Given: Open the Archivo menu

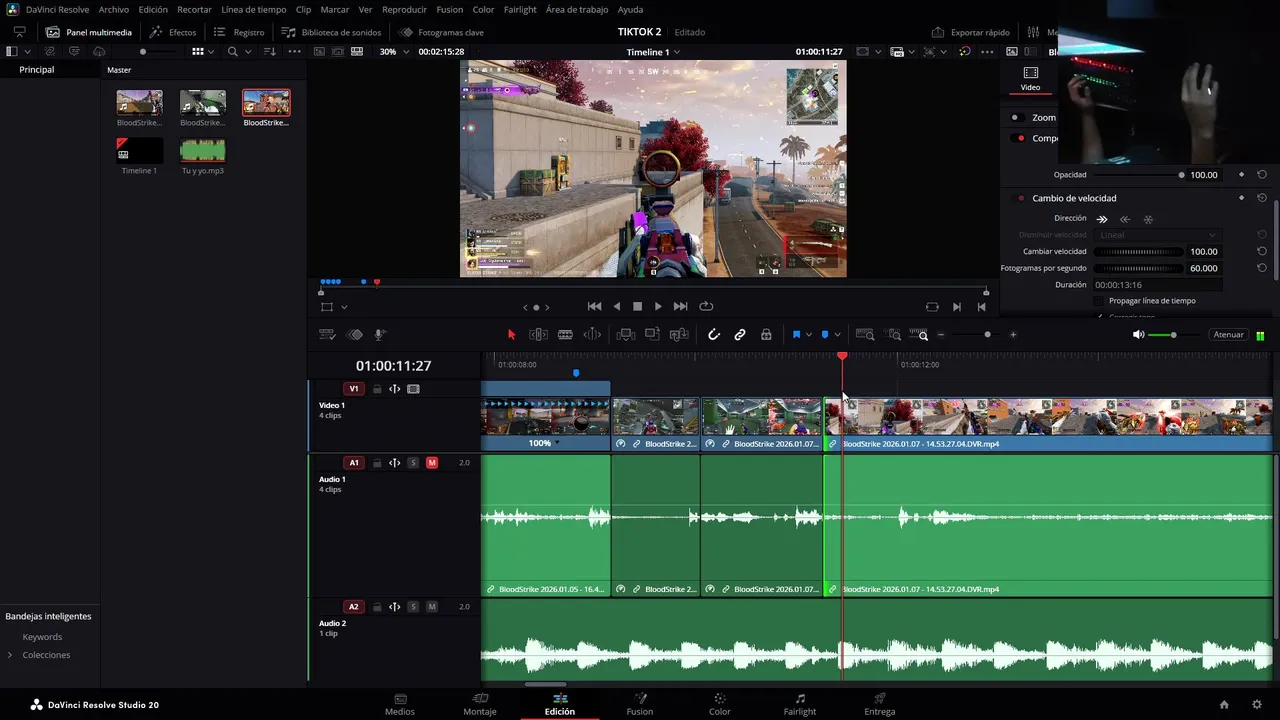Looking at the screenshot, I should tap(113, 9).
